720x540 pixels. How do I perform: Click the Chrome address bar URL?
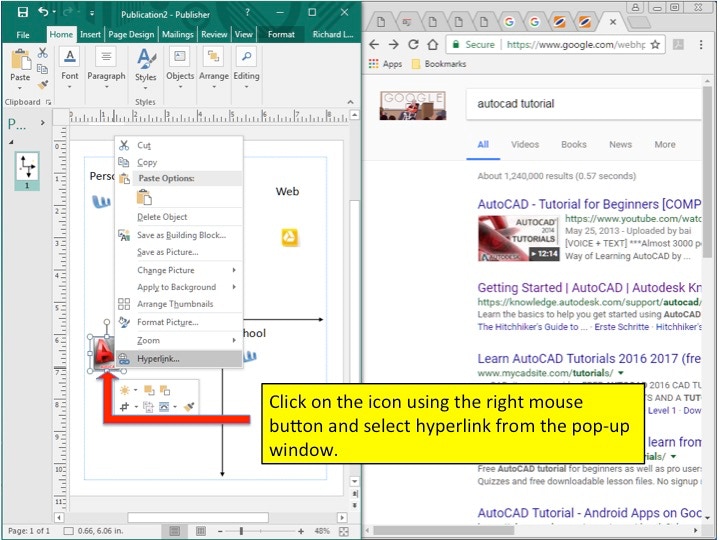pos(576,45)
